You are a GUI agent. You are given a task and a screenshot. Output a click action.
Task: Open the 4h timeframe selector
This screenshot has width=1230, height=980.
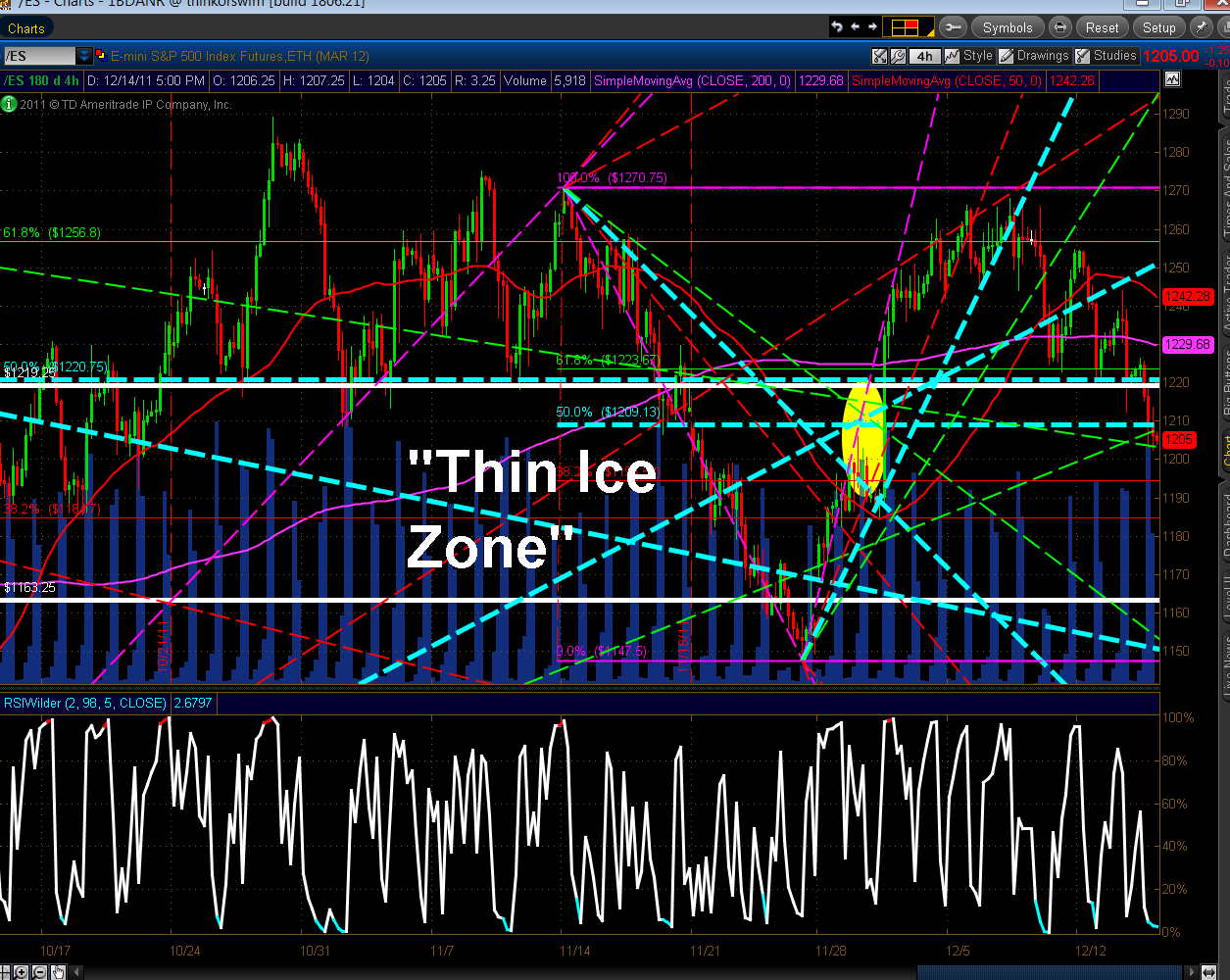[x=923, y=56]
